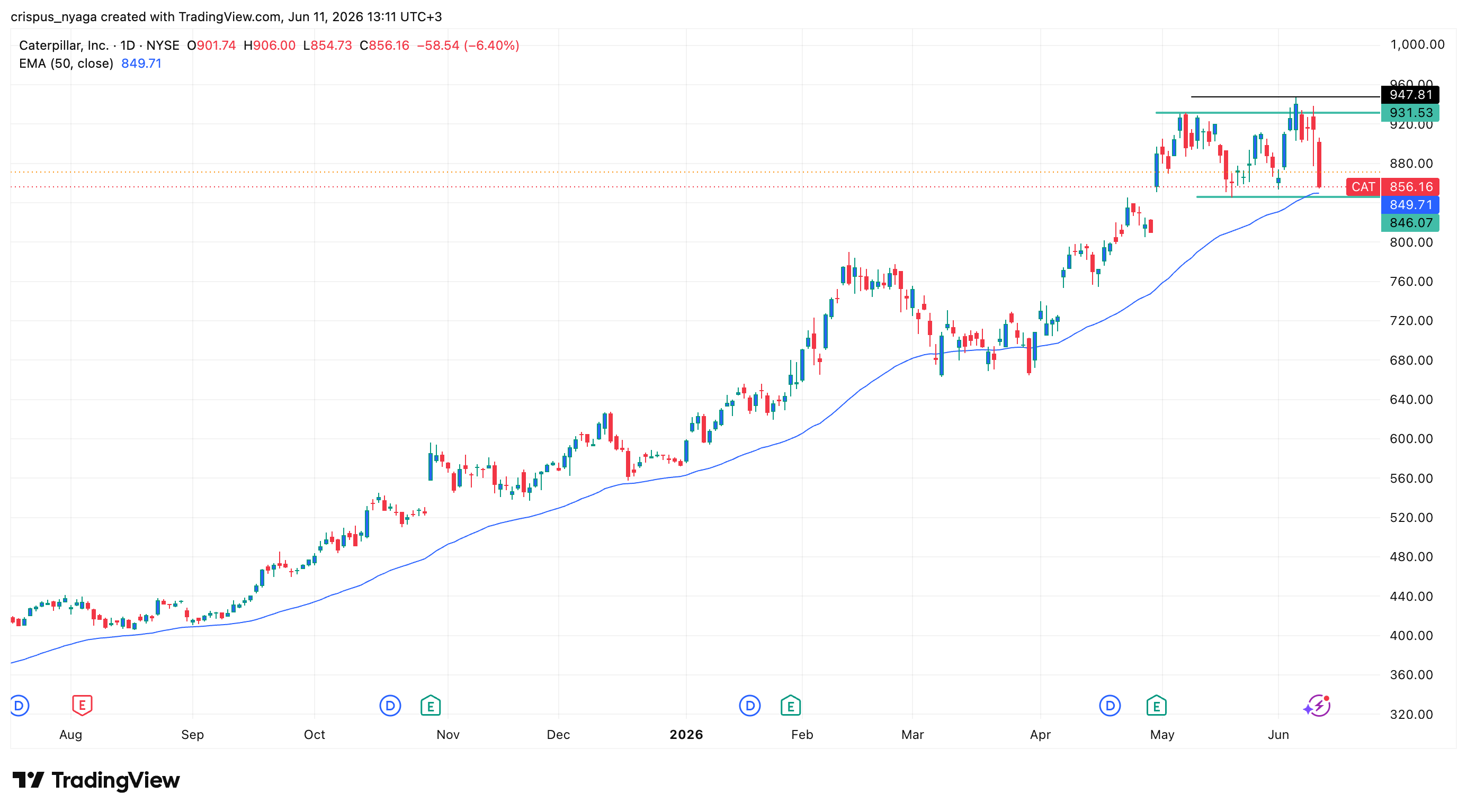Click the high value H906.00
1467x812 pixels.
(270, 45)
